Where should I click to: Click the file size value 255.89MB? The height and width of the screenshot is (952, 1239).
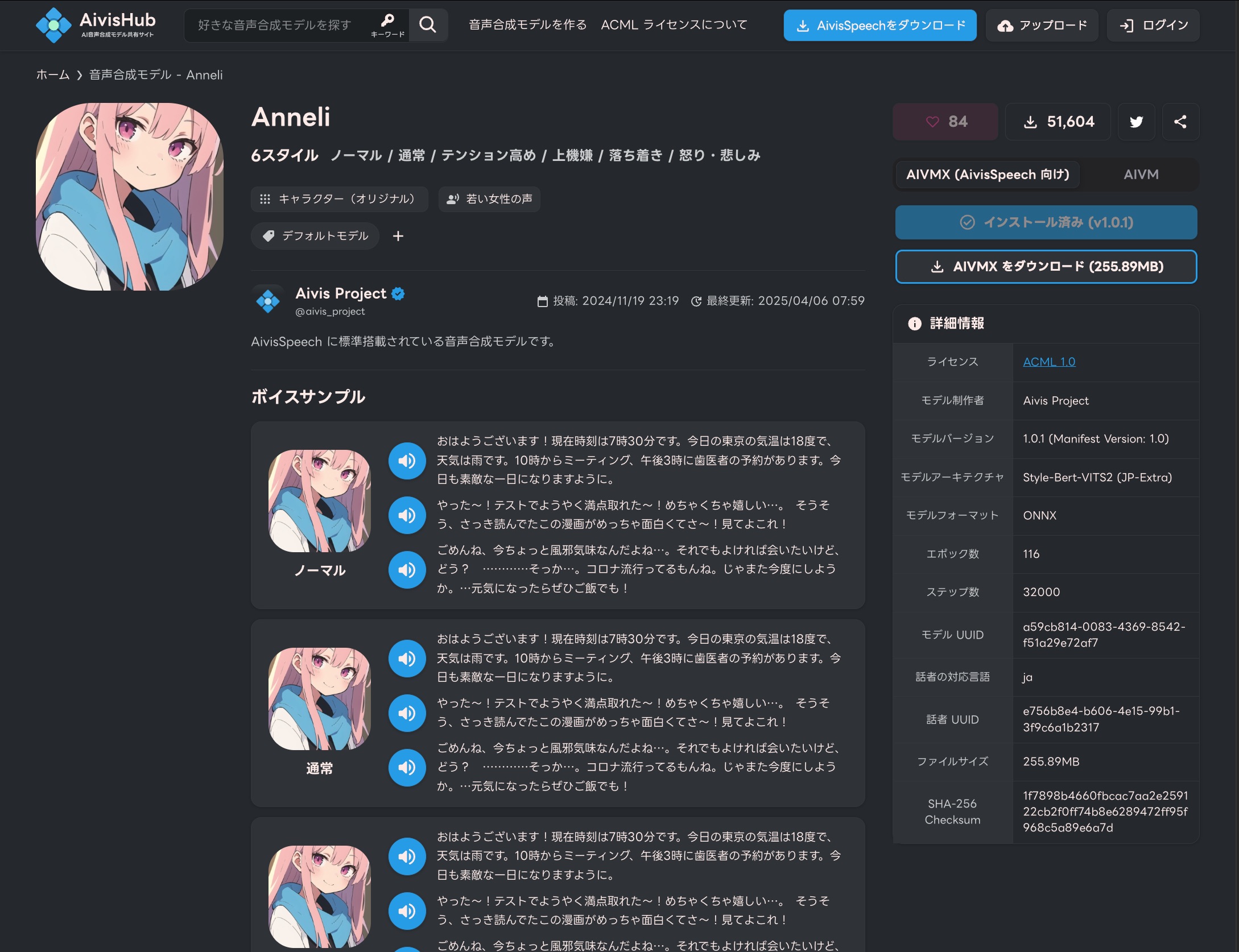(x=1051, y=762)
